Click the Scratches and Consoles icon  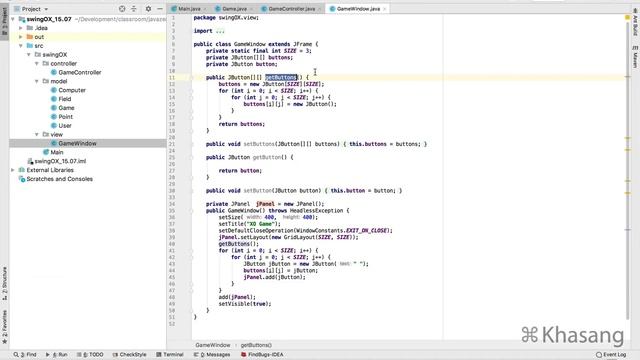pos(22,179)
